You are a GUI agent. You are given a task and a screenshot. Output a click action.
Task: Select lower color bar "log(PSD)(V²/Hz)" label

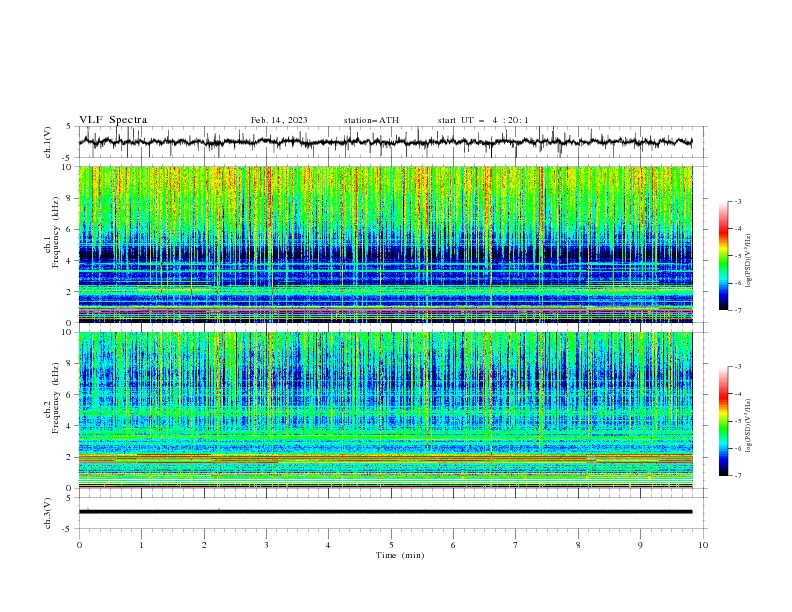tap(749, 426)
